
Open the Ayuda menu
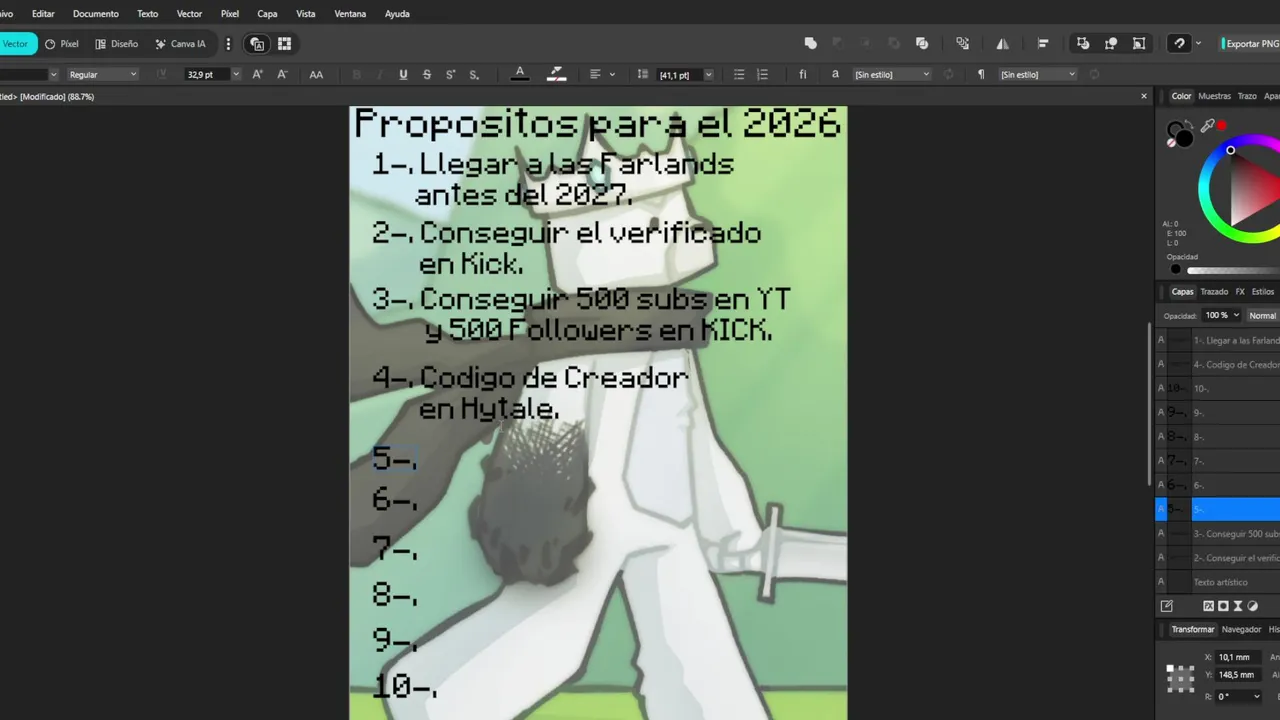coord(397,14)
